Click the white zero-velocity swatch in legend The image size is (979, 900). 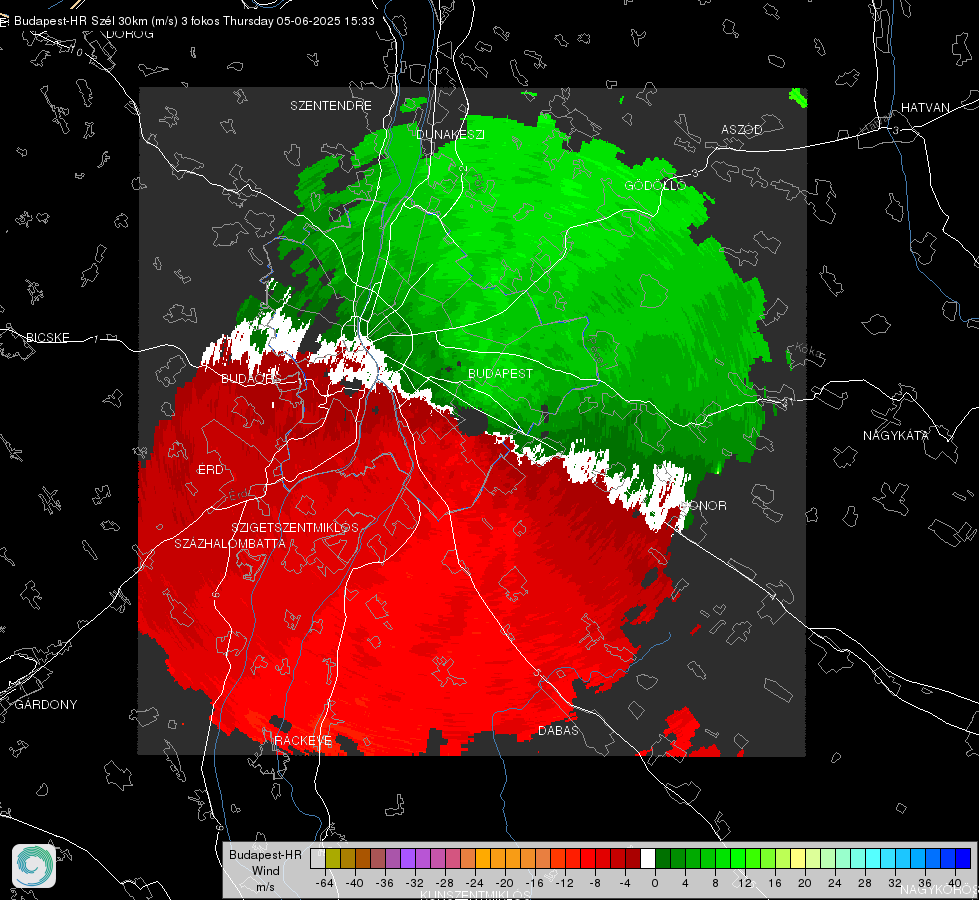click(648, 858)
